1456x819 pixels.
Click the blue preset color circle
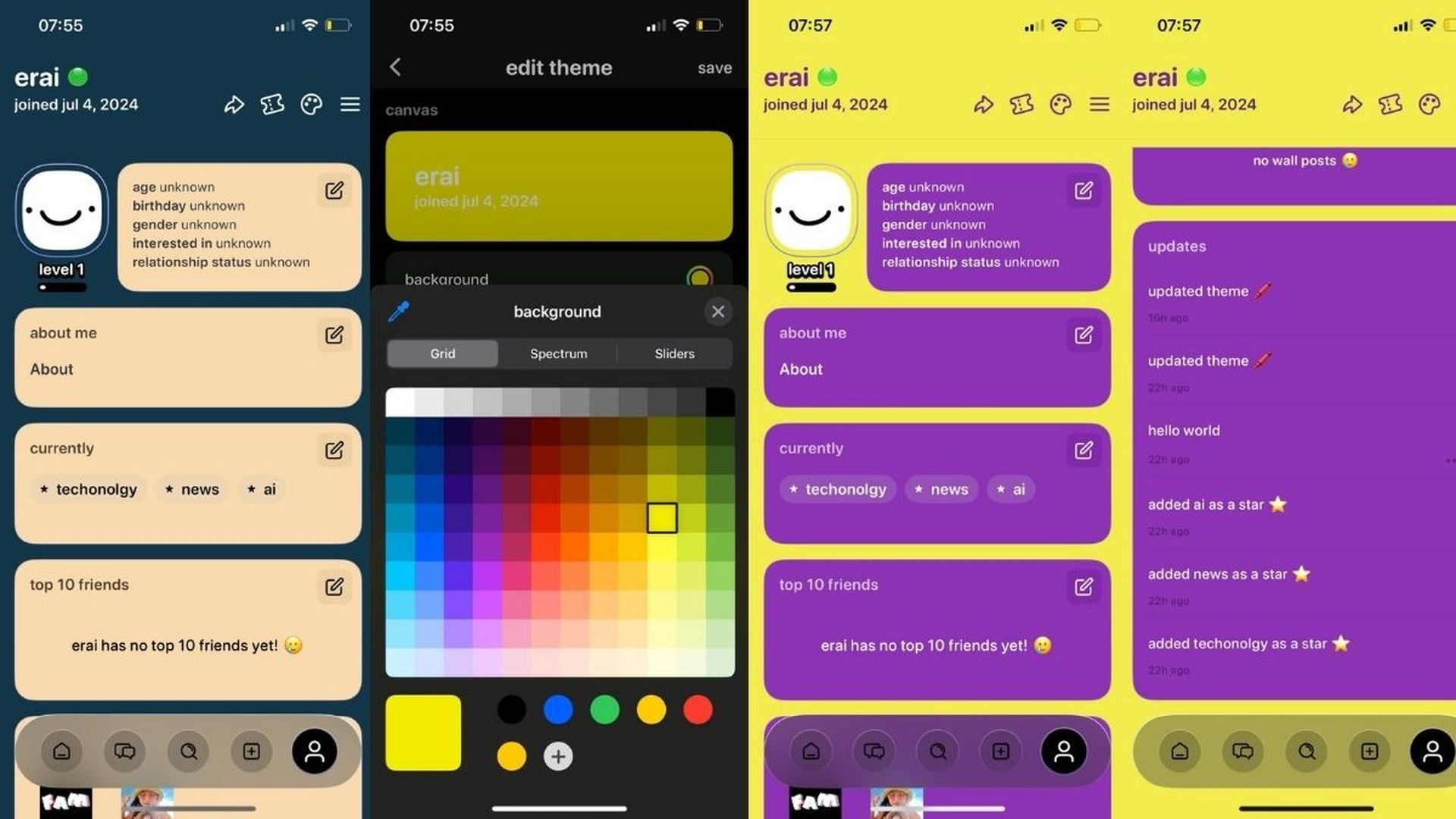click(x=558, y=710)
